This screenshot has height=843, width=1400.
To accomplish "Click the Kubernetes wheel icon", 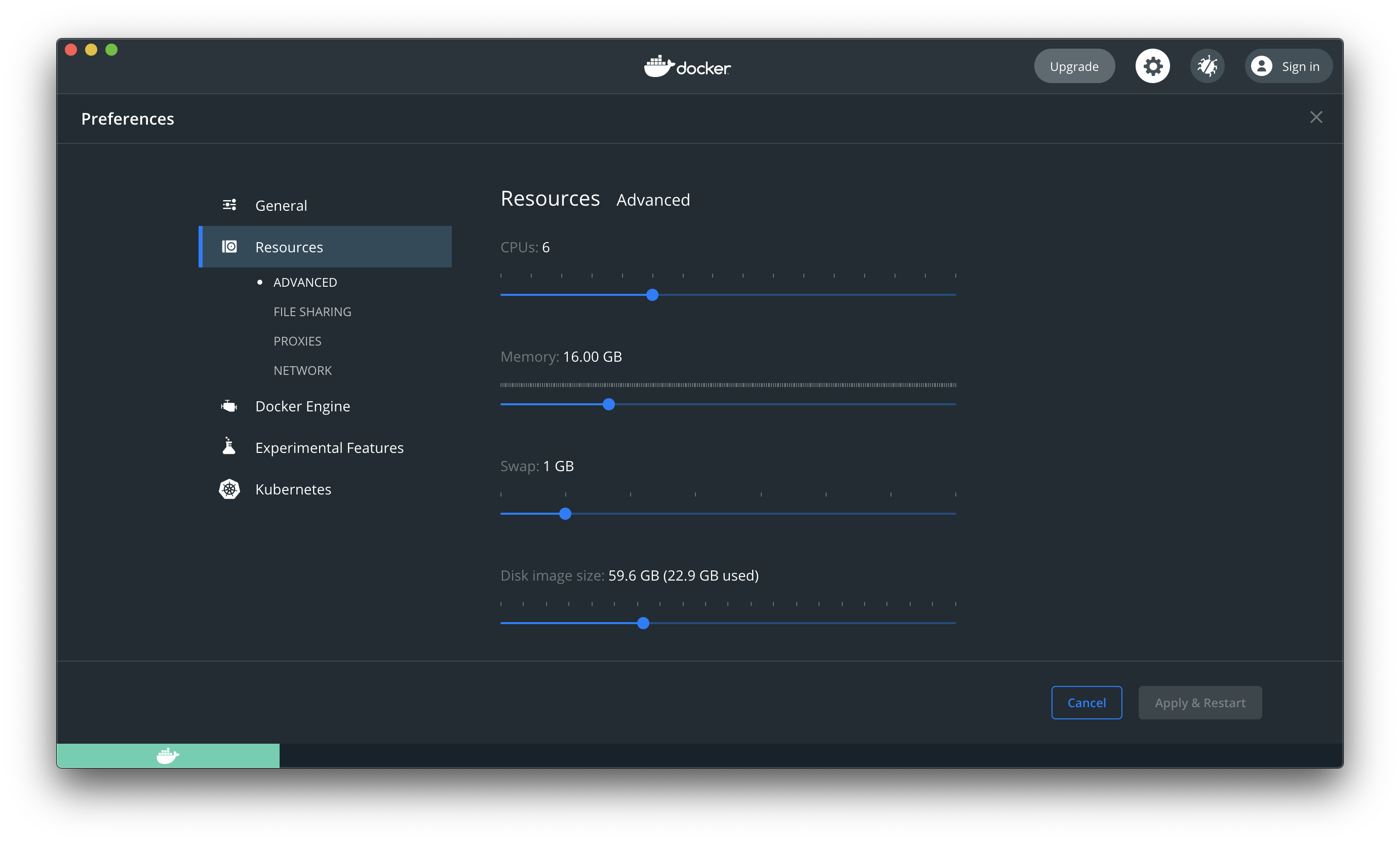I will (229, 489).
